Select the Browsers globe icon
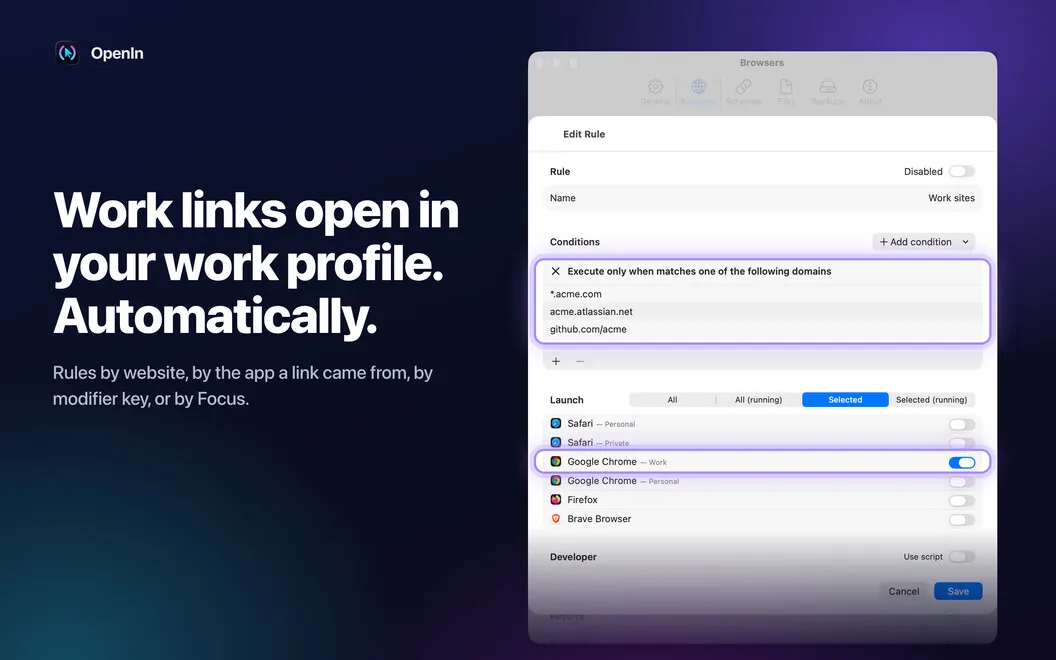Viewport: 1056px width, 660px height. point(698,87)
